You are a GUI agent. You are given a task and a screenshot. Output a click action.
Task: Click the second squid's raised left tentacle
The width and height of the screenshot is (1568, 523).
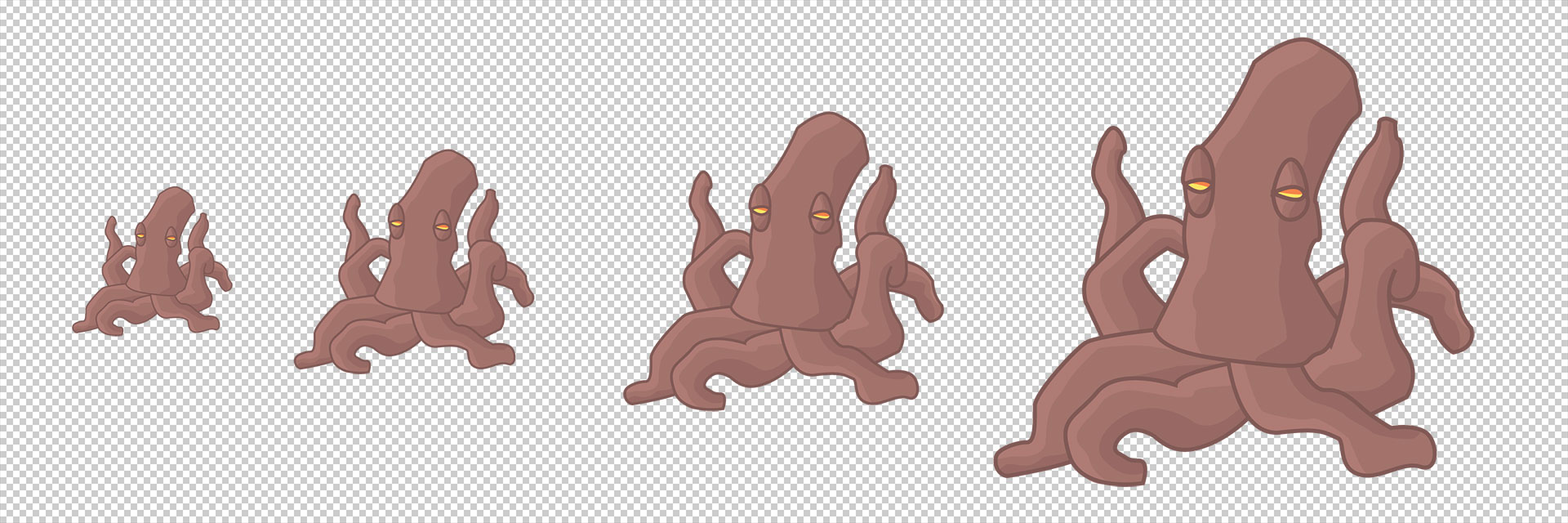point(354,221)
